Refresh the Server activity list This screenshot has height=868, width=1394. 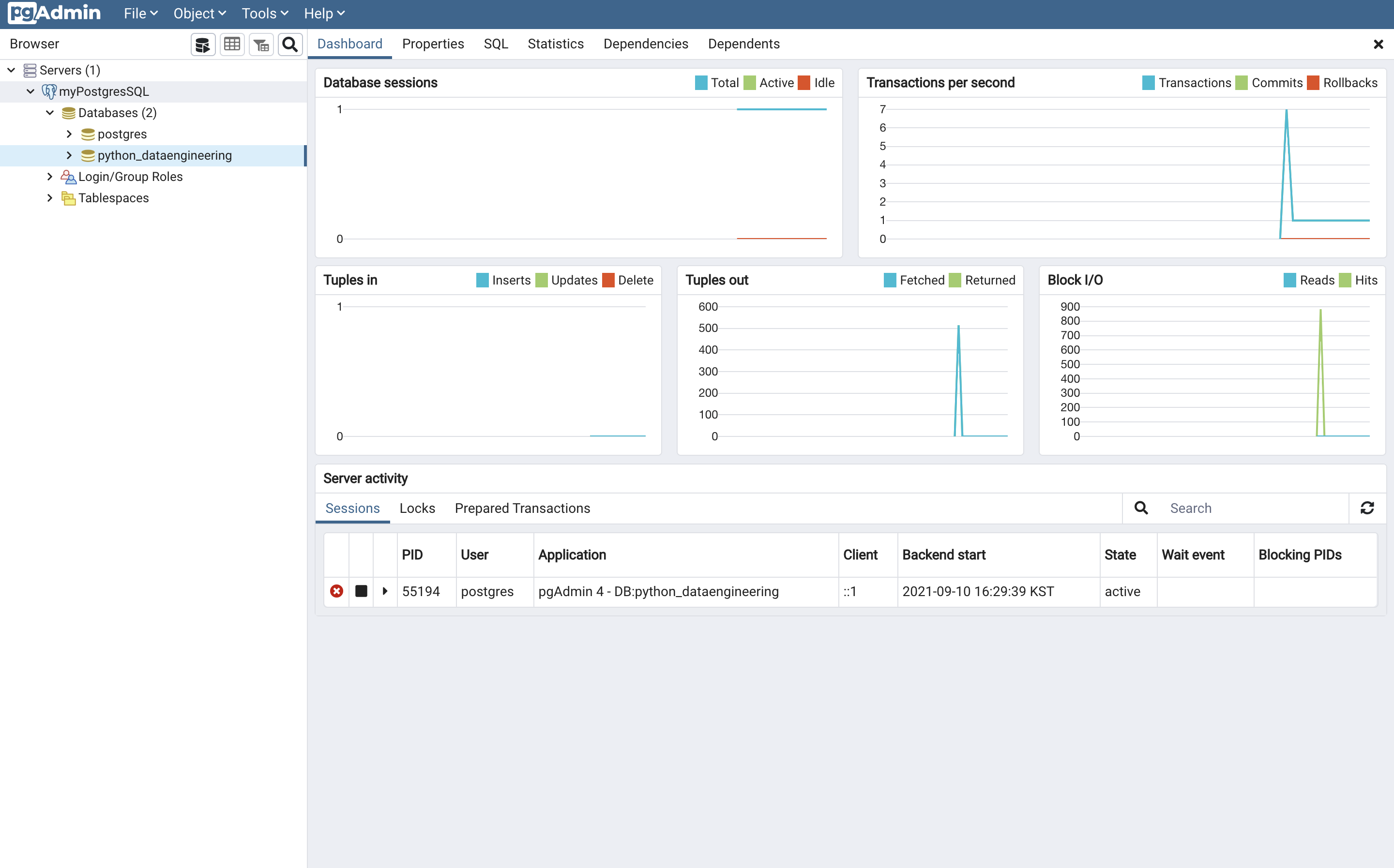[x=1367, y=508]
